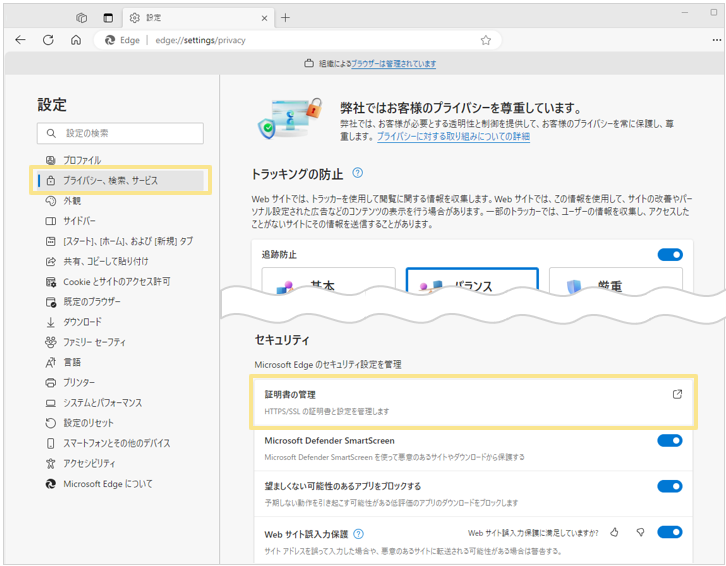Open プライバシーに対する取り組みについての詳細 link
The image size is (726, 566).
pos(453,136)
